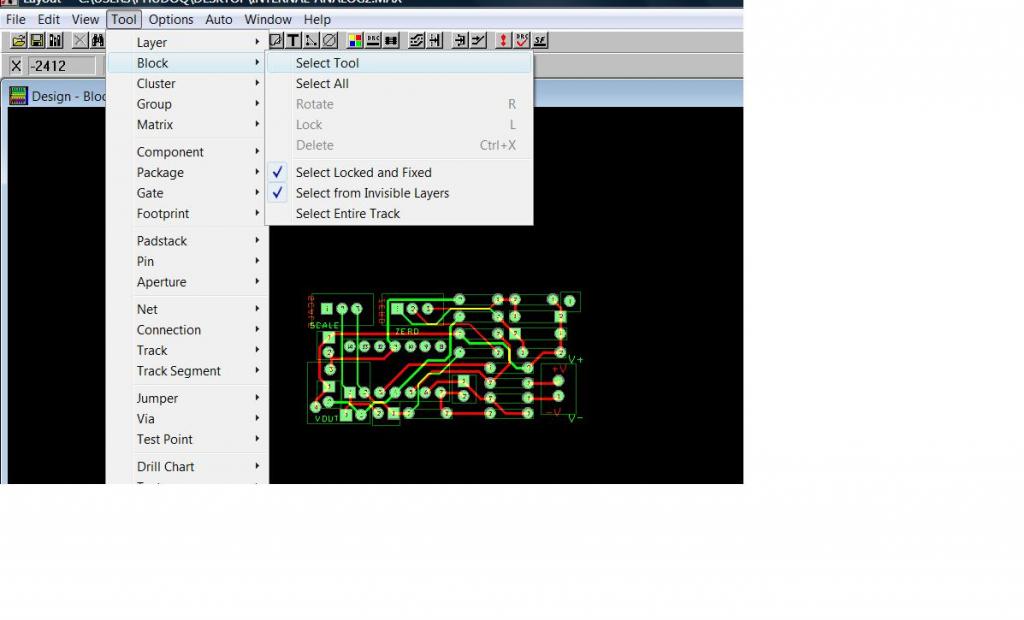
Task: Open the View menu
Action: point(85,20)
